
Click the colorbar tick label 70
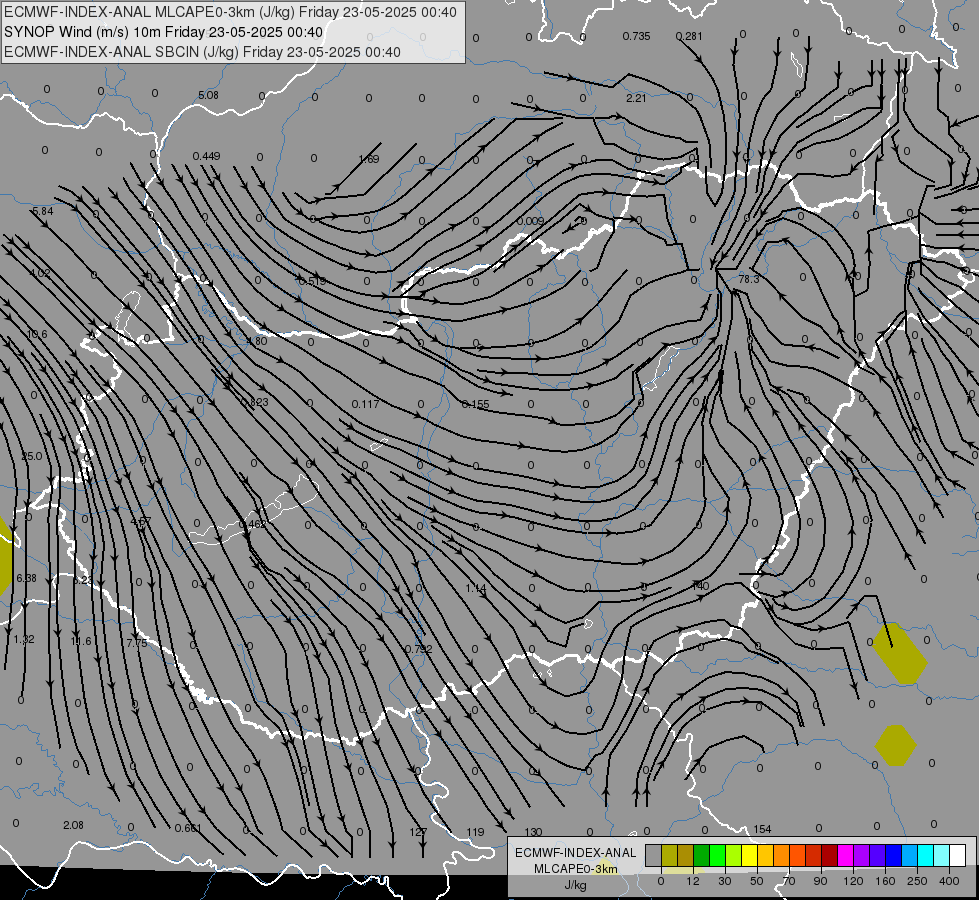tap(789, 881)
